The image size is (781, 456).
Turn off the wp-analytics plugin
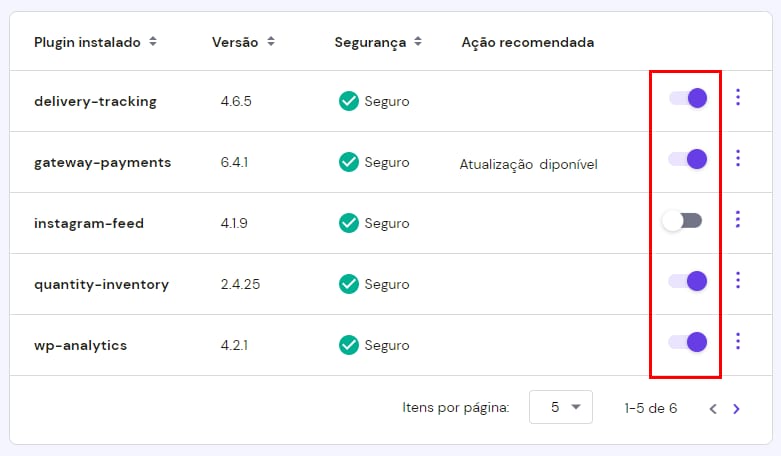click(x=687, y=342)
